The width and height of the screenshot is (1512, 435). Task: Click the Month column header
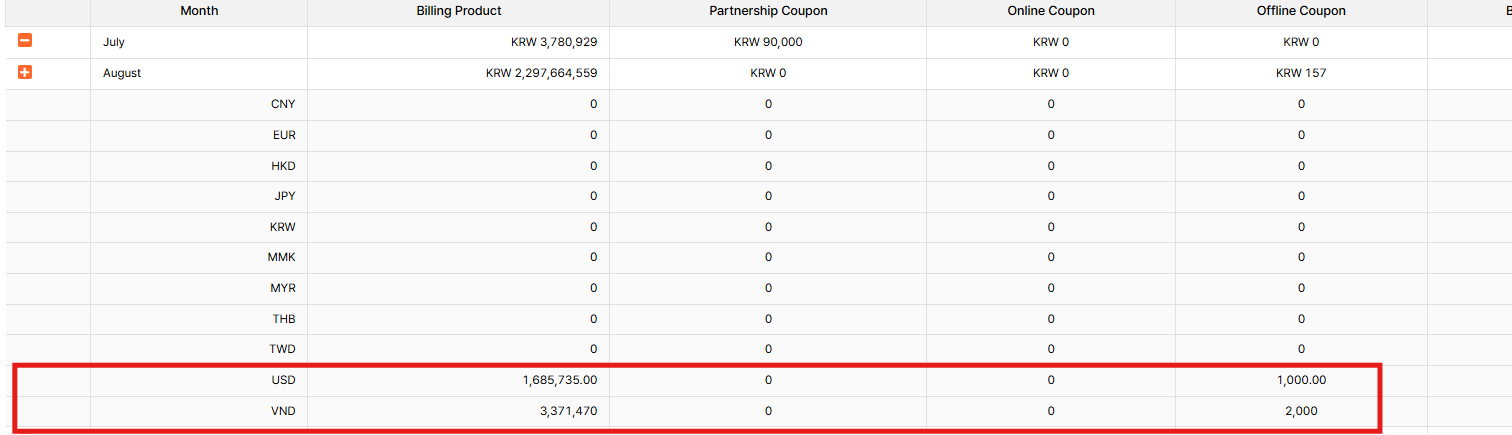tap(199, 11)
